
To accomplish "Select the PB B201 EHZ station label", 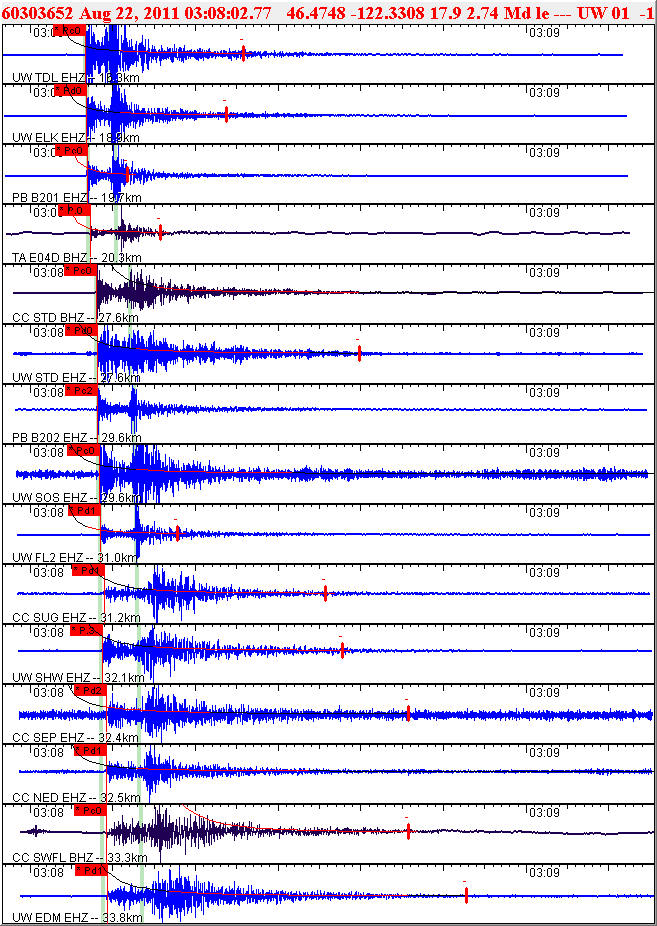I will [77, 197].
